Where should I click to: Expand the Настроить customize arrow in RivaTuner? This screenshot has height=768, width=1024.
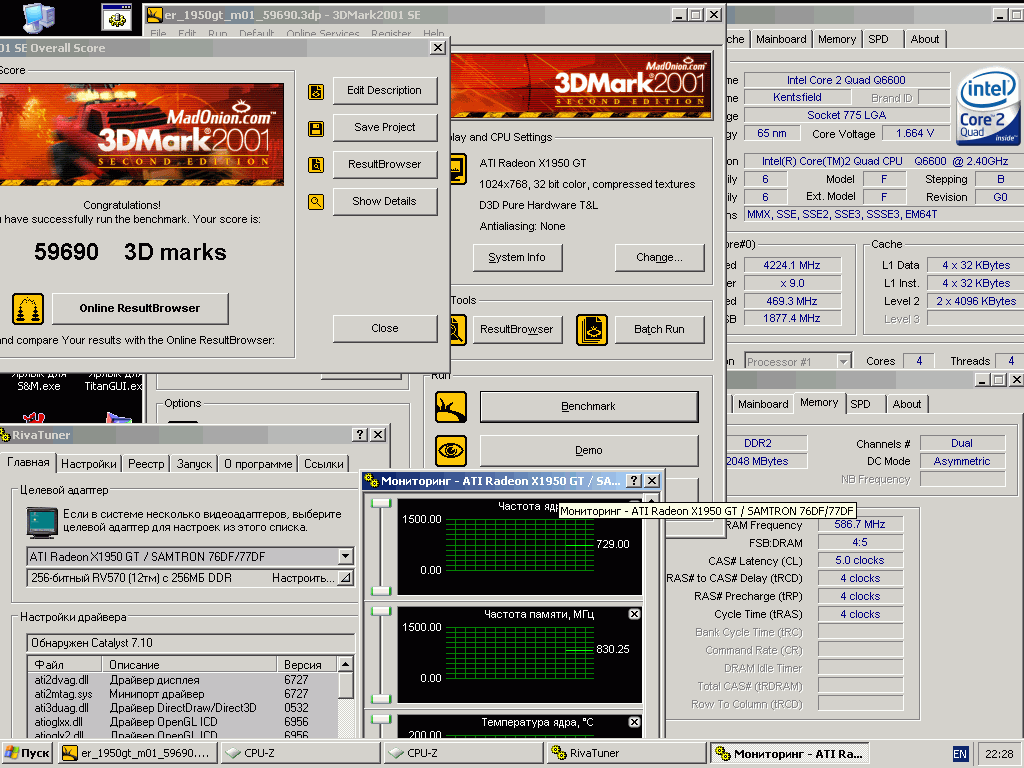(345, 578)
